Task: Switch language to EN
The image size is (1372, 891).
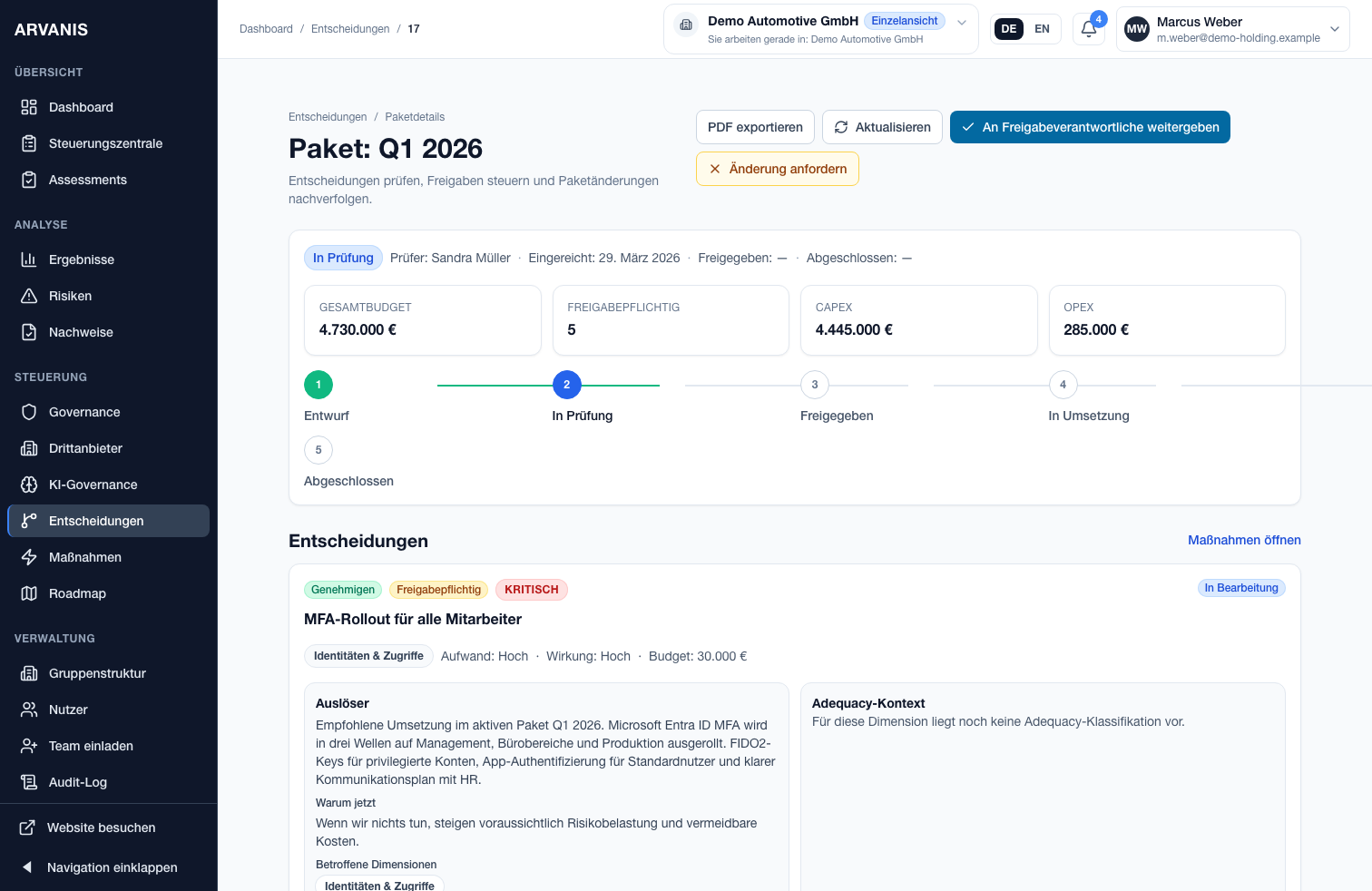Action: pyautogui.click(x=1042, y=29)
